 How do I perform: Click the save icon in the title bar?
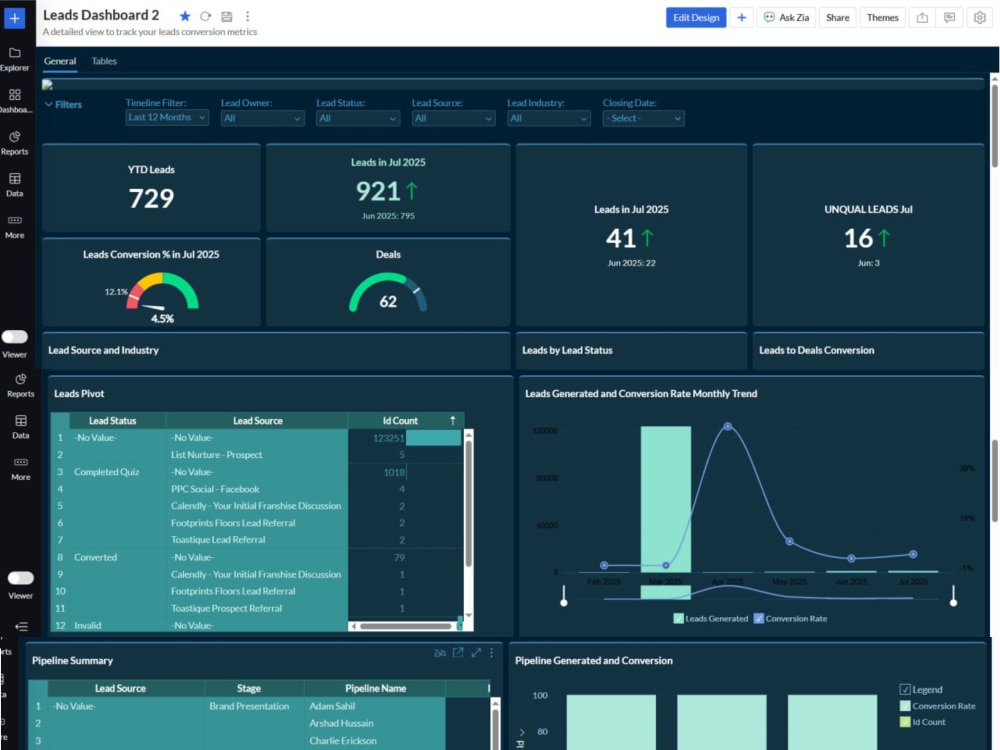pos(226,17)
